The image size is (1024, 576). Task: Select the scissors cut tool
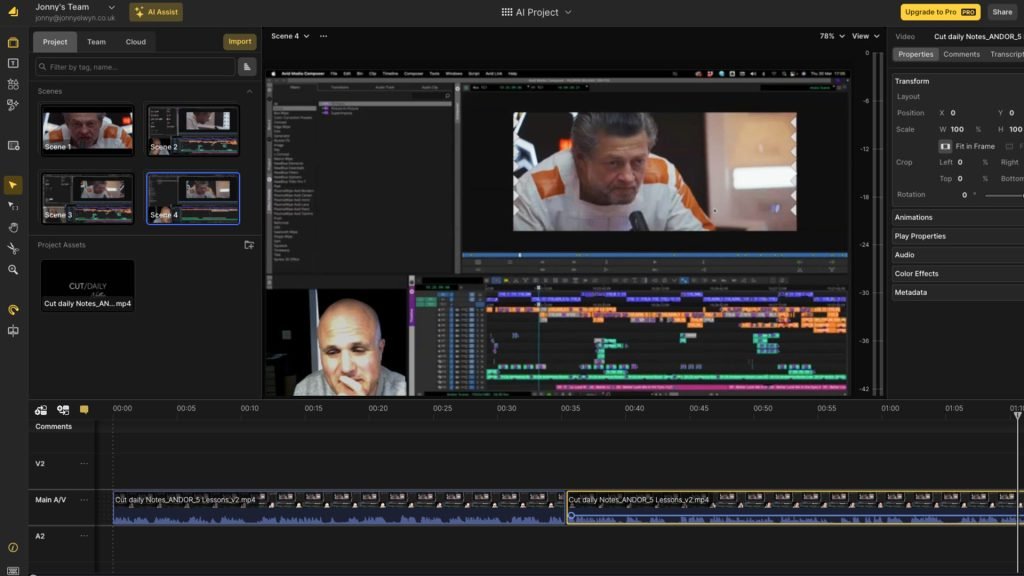click(13, 248)
